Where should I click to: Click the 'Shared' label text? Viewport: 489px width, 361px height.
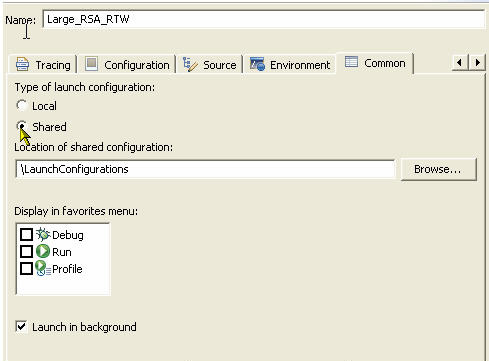[x=49, y=127]
